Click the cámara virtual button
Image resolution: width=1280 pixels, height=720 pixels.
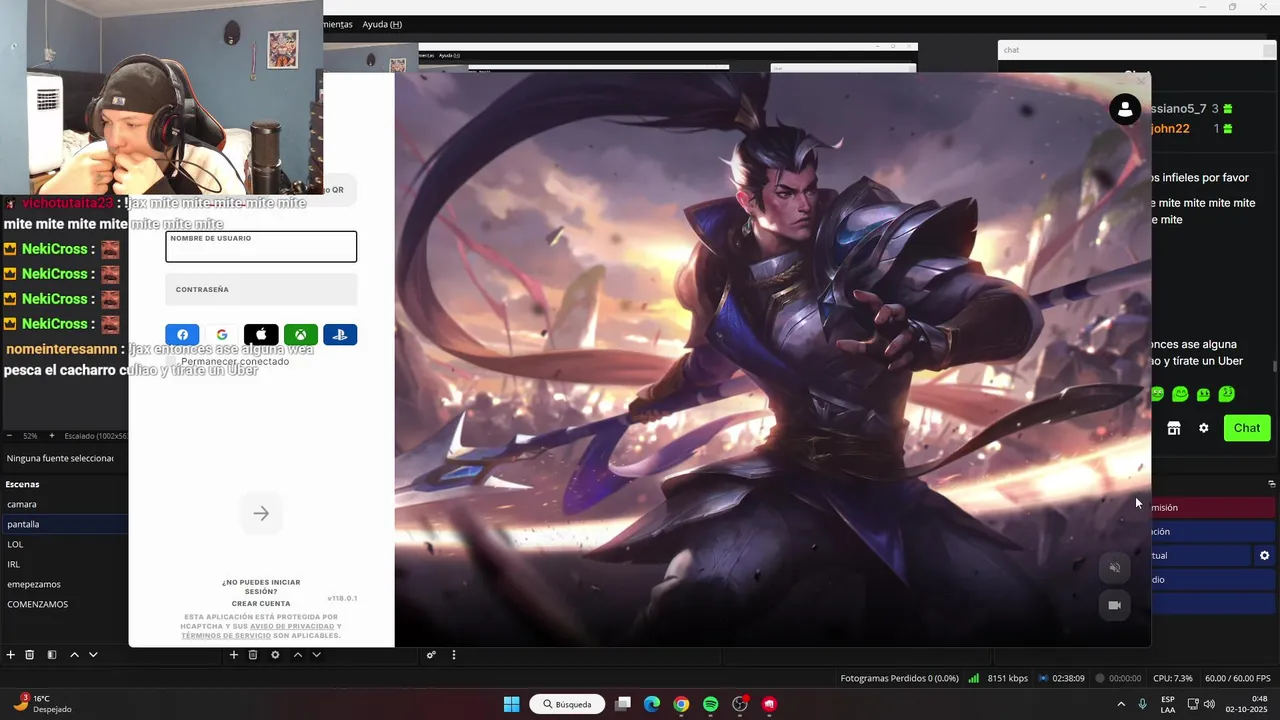pos(1201,555)
